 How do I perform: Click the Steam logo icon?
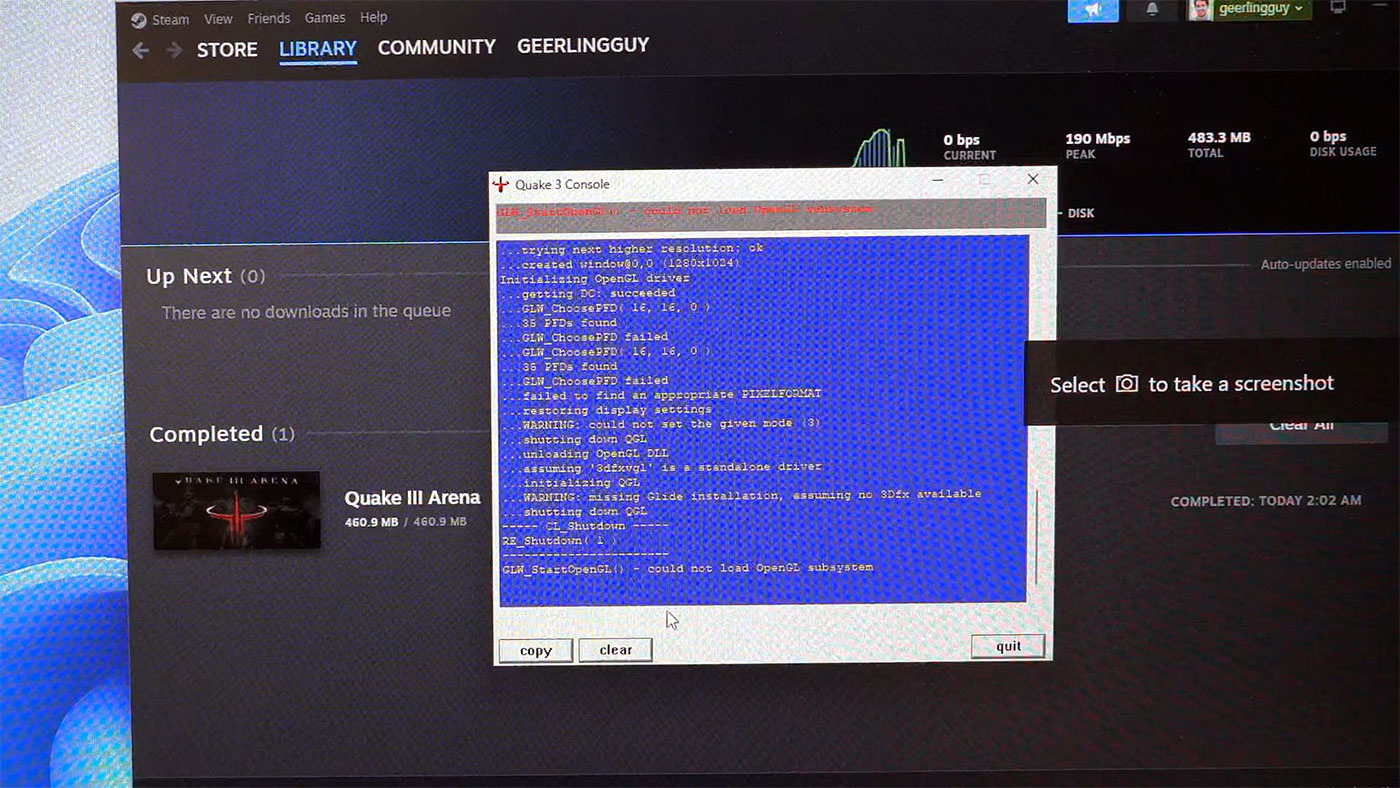coord(139,20)
